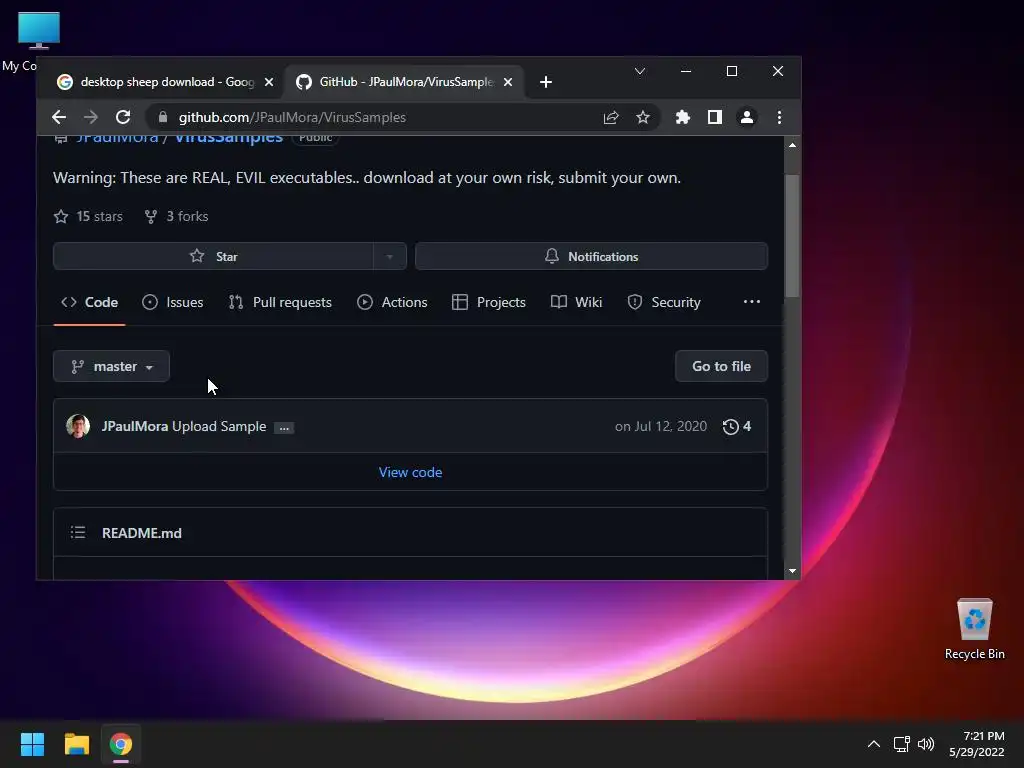Open the taskbar clock and date
The height and width of the screenshot is (768, 1024).
[x=976, y=744]
